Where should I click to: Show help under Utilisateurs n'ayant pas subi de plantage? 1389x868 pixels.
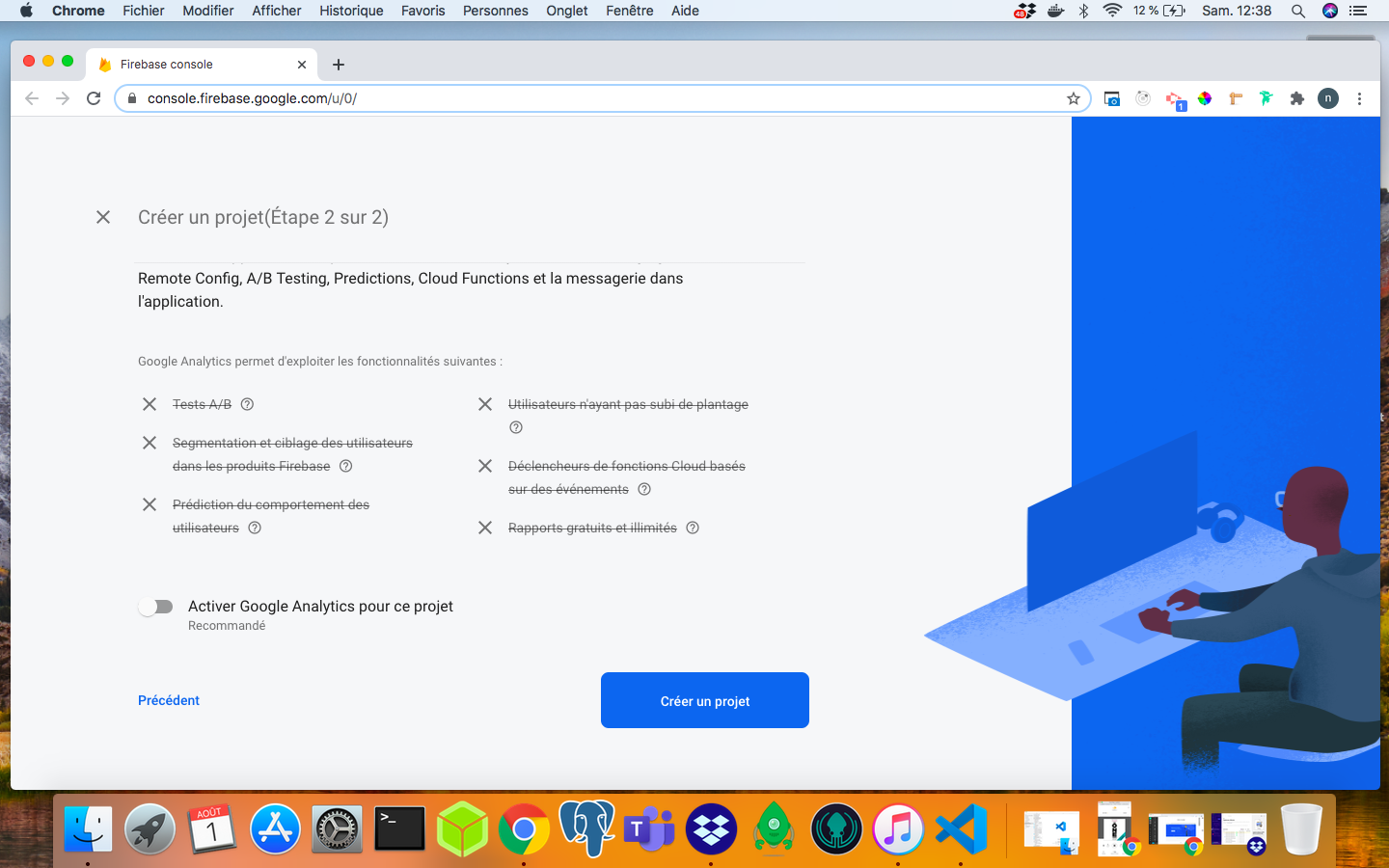tap(516, 427)
